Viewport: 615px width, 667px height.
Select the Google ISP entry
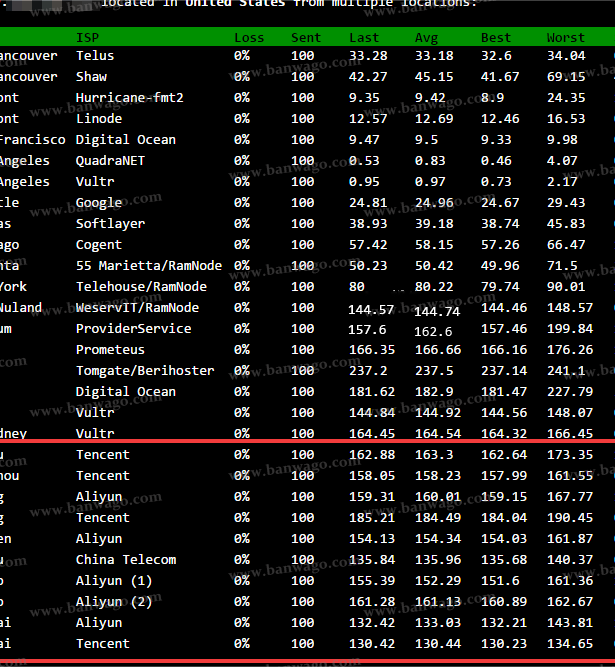[x=99, y=203]
